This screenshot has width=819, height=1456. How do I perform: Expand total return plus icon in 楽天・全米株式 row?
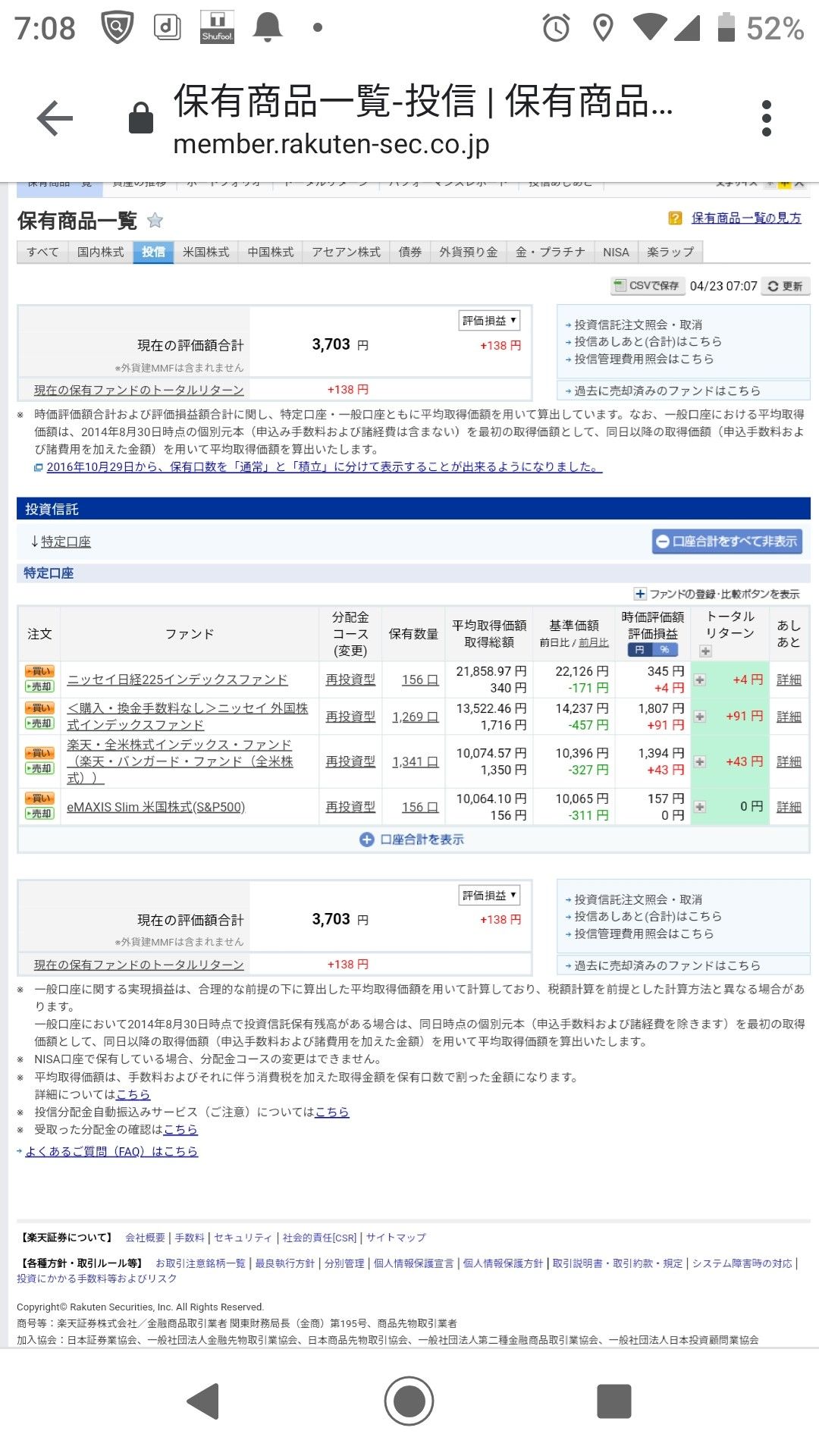(x=700, y=761)
